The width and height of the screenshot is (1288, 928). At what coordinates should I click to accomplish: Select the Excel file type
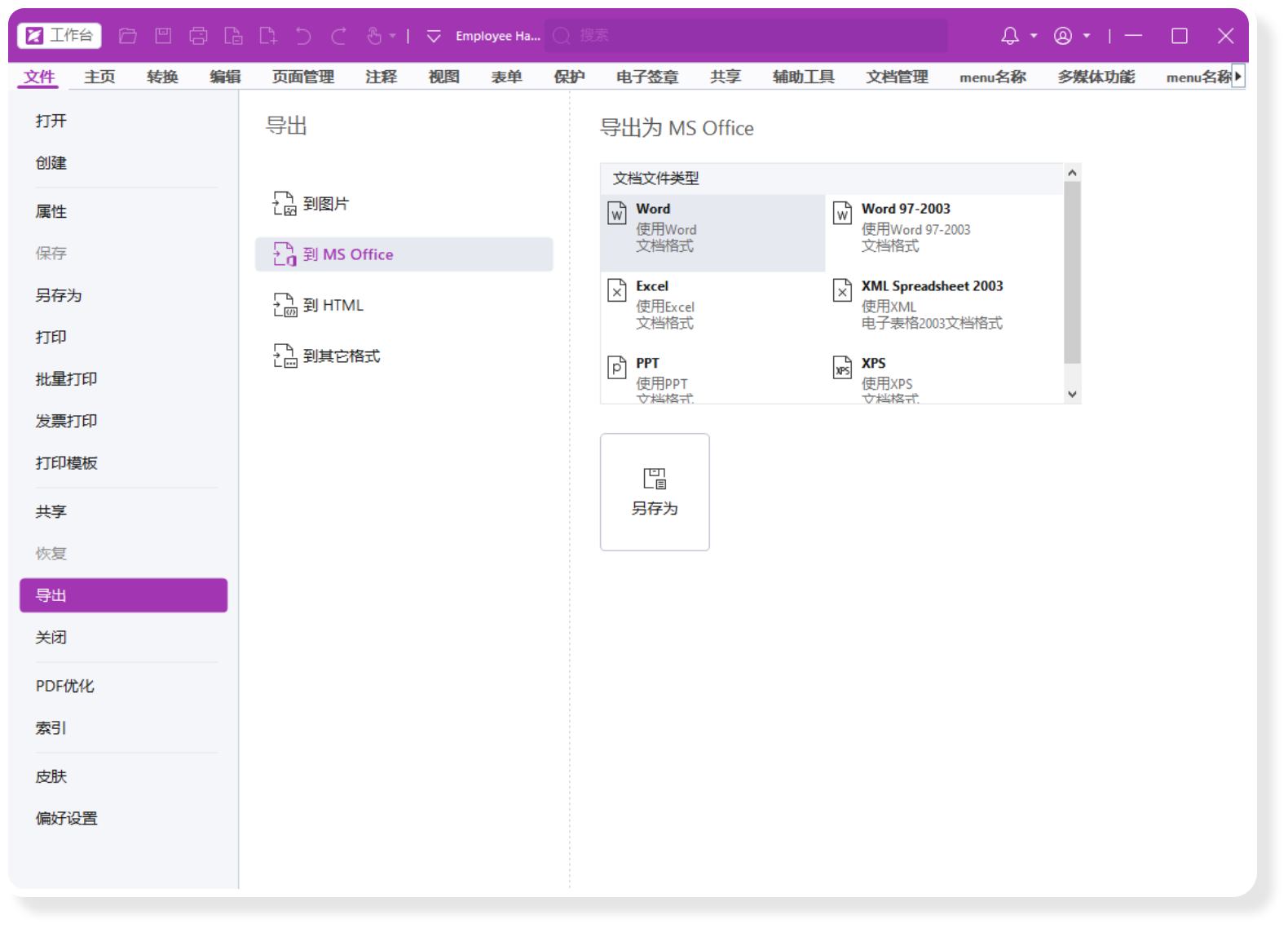[713, 310]
